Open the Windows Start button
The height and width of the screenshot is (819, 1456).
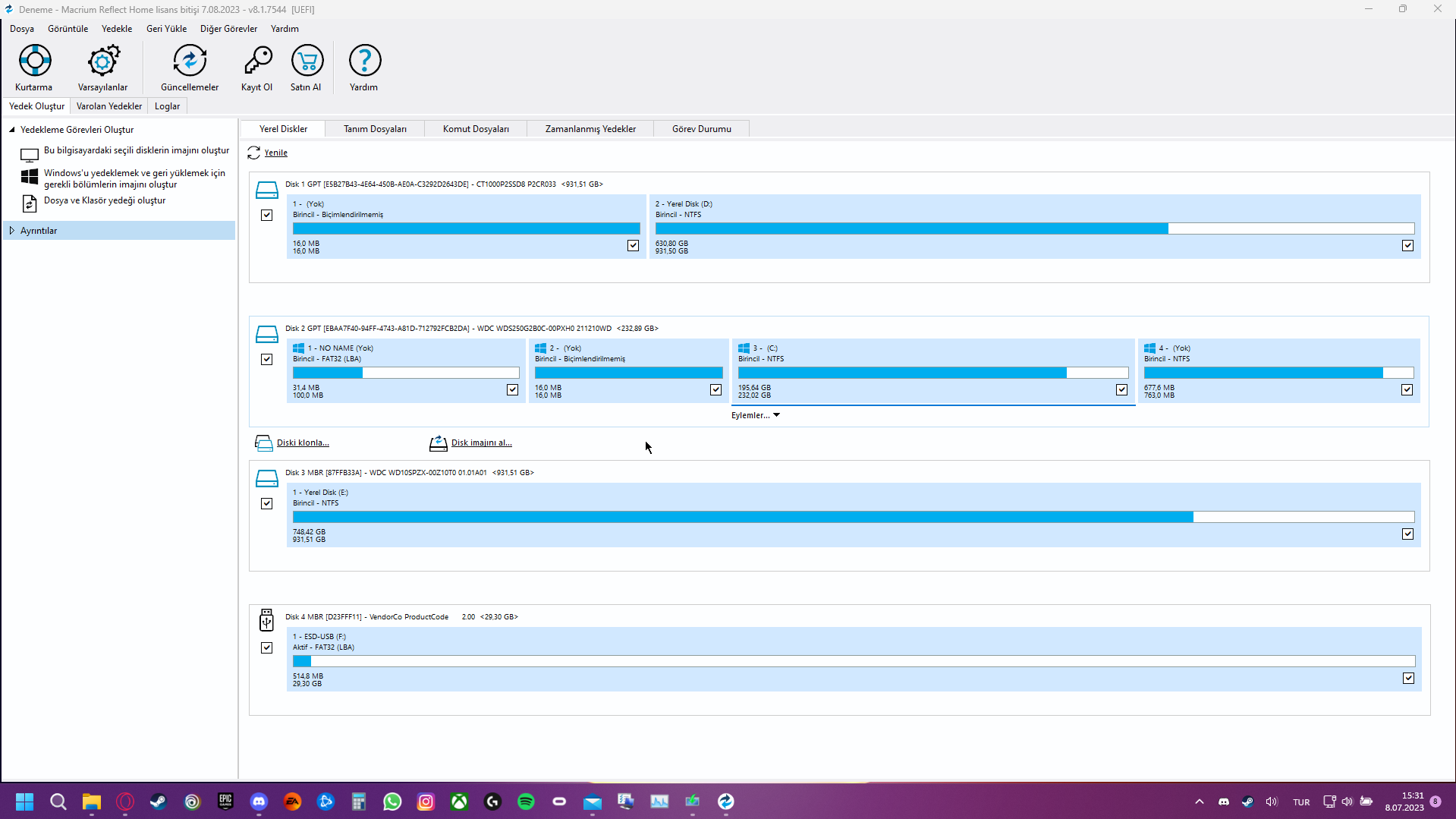click(x=25, y=802)
